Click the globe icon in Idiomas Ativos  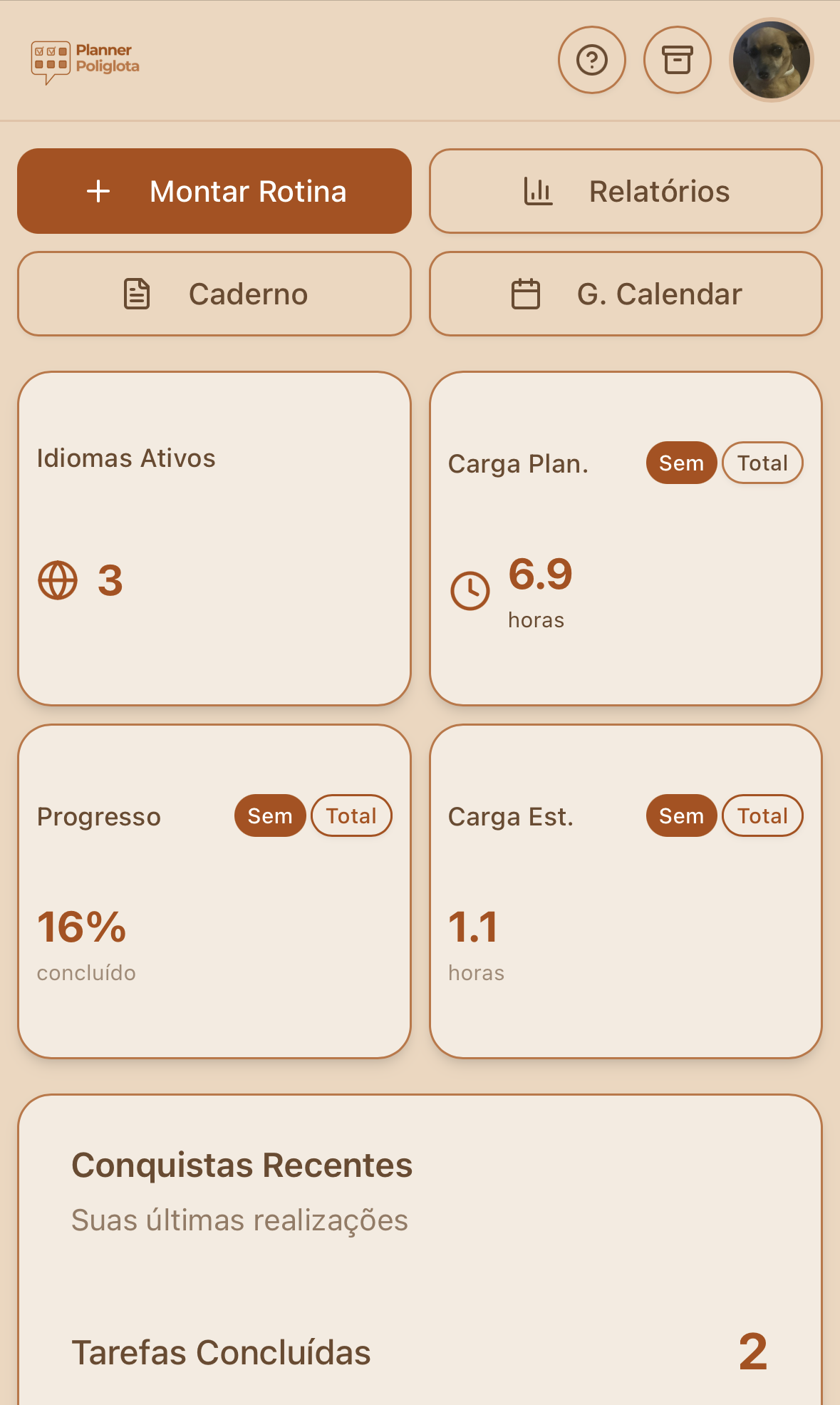coord(58,580)
